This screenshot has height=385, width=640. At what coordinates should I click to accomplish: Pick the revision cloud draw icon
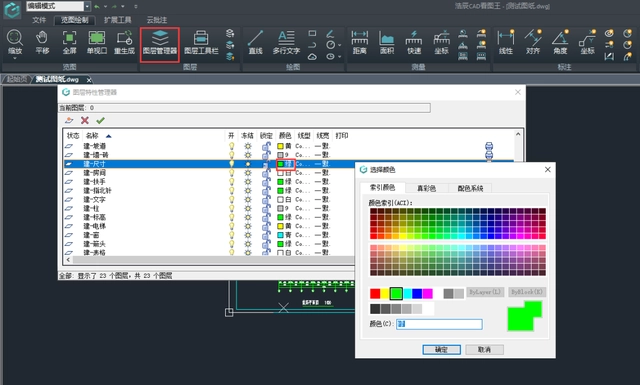pyautogui.click(x=312, y=57)
